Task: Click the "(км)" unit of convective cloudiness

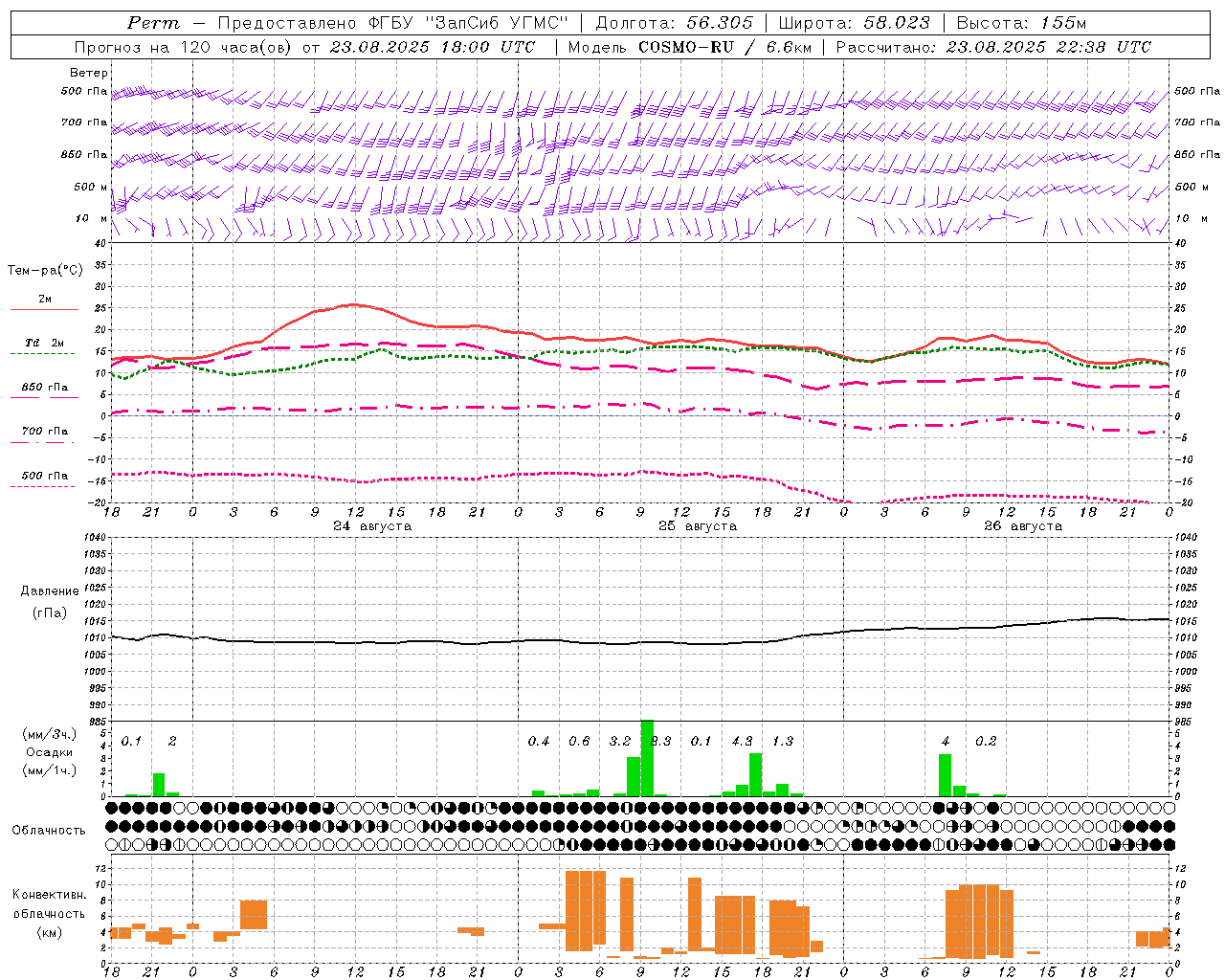Action: 50,931
